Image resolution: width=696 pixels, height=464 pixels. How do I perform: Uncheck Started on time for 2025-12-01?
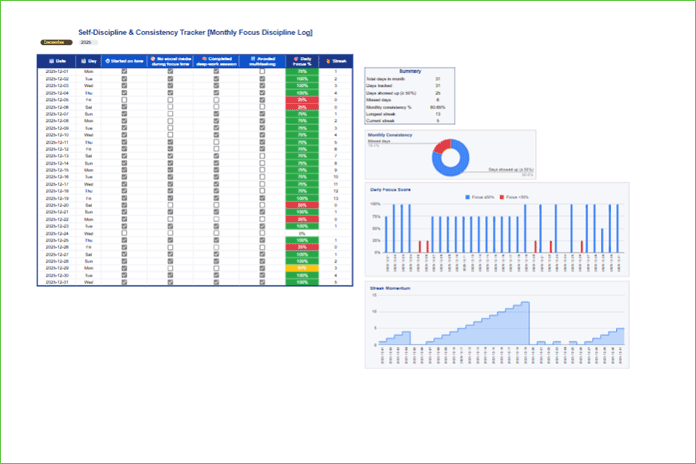pos(124,71)
